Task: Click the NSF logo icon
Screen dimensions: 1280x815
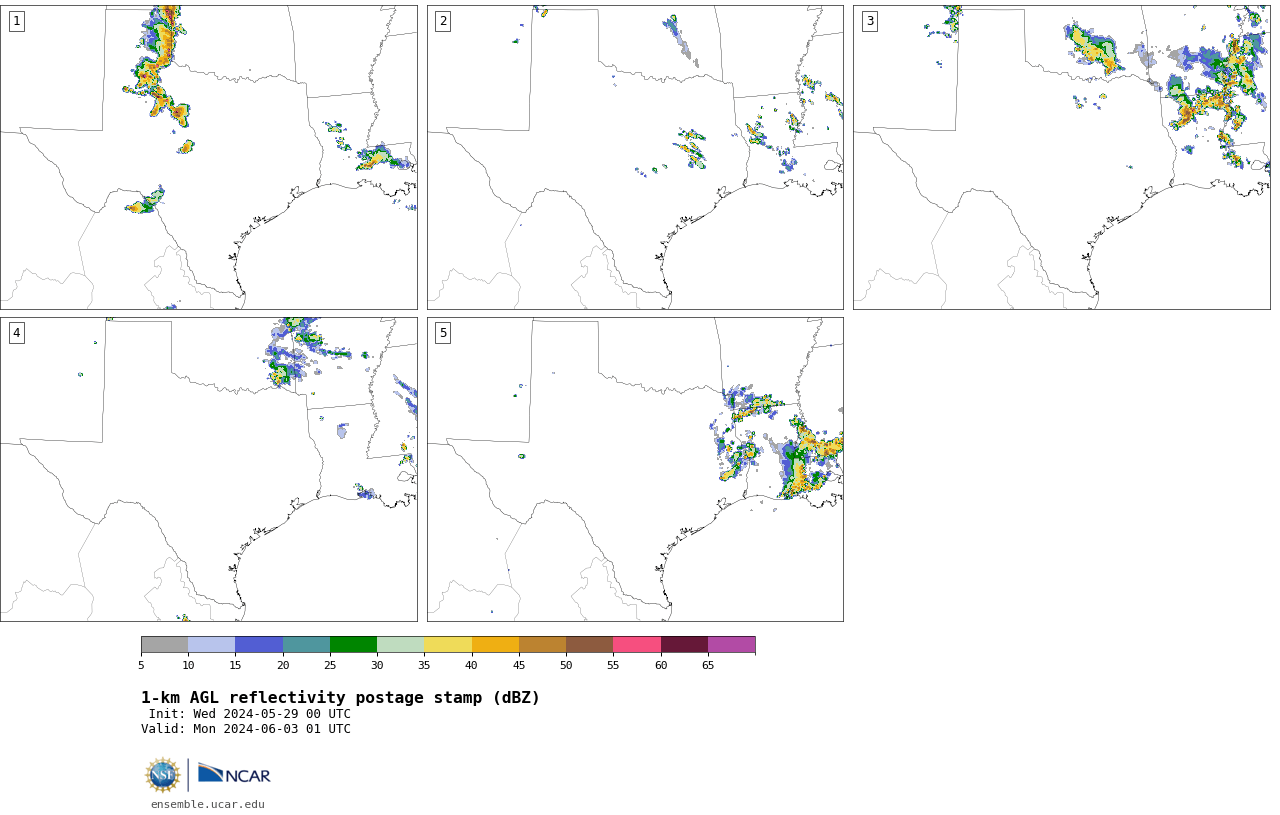Action: pos(163,775)
